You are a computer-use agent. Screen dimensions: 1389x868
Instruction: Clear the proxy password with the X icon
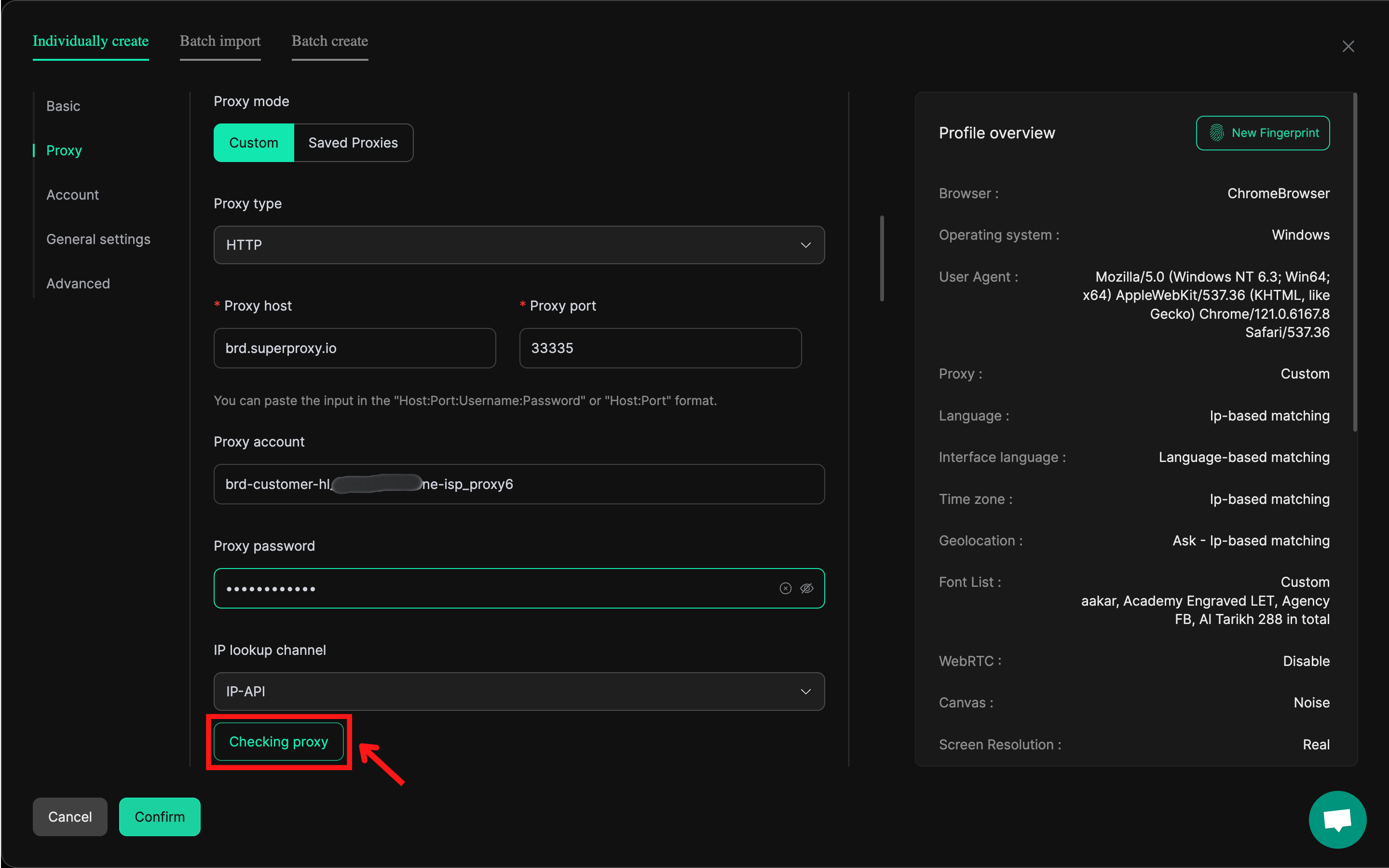pos(785,588)
